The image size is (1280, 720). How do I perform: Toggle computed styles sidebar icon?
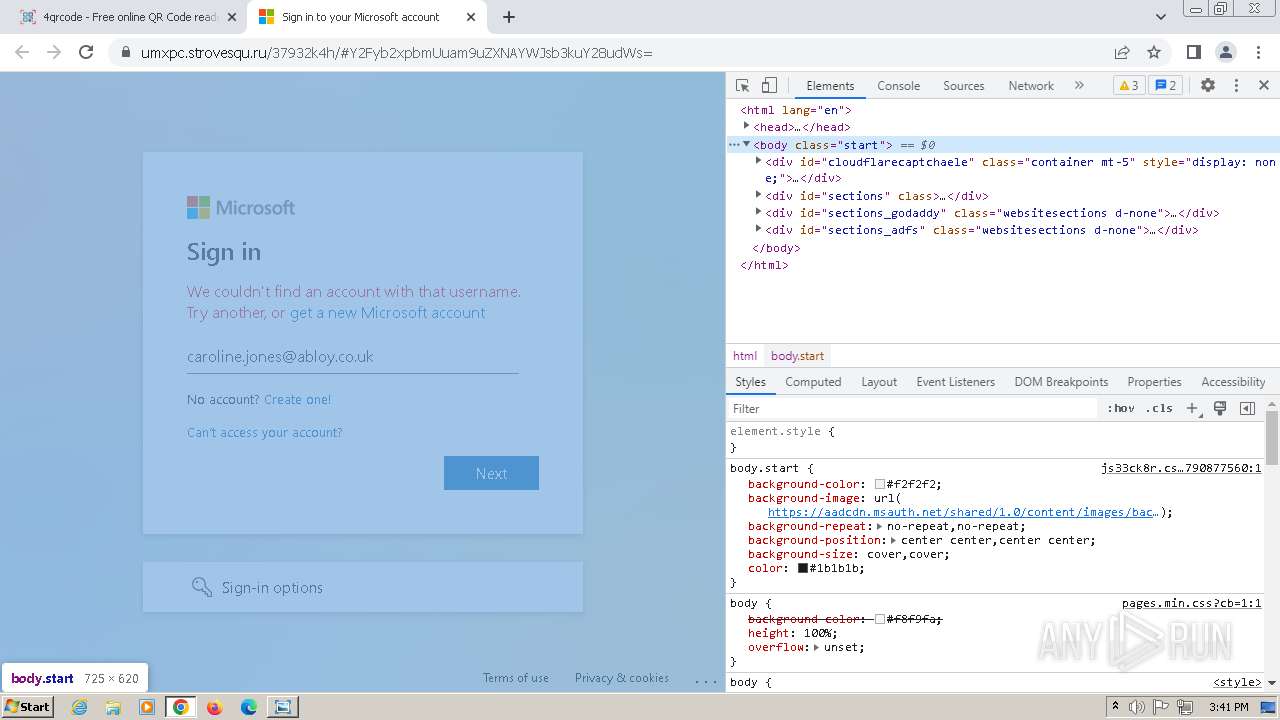point(1247,408)
